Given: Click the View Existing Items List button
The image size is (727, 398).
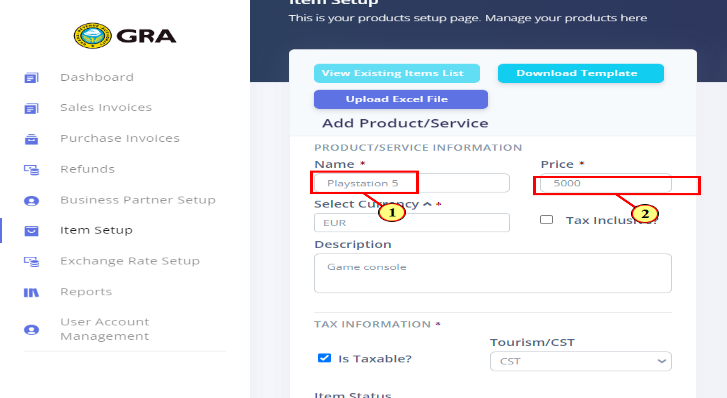Looking at the screenshot, I should click(397, 73).
